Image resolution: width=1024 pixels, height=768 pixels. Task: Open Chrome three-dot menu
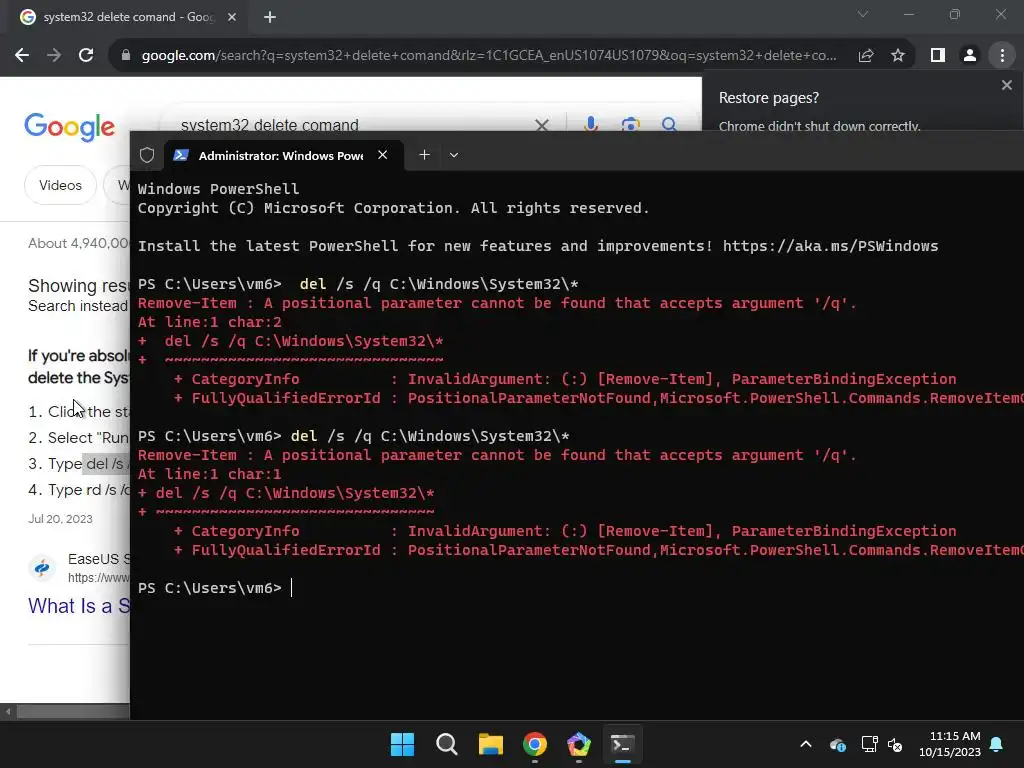[1002, 56]
